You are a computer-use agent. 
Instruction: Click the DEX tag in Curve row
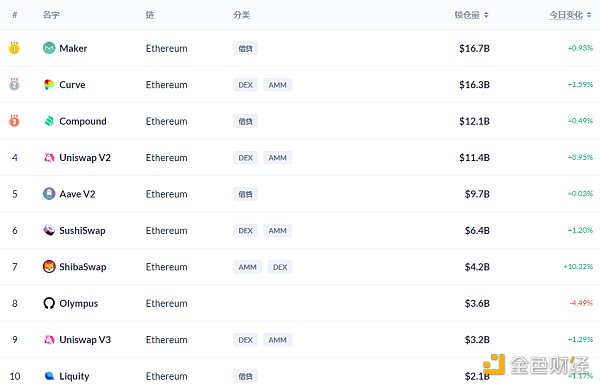tap(245, 85)
